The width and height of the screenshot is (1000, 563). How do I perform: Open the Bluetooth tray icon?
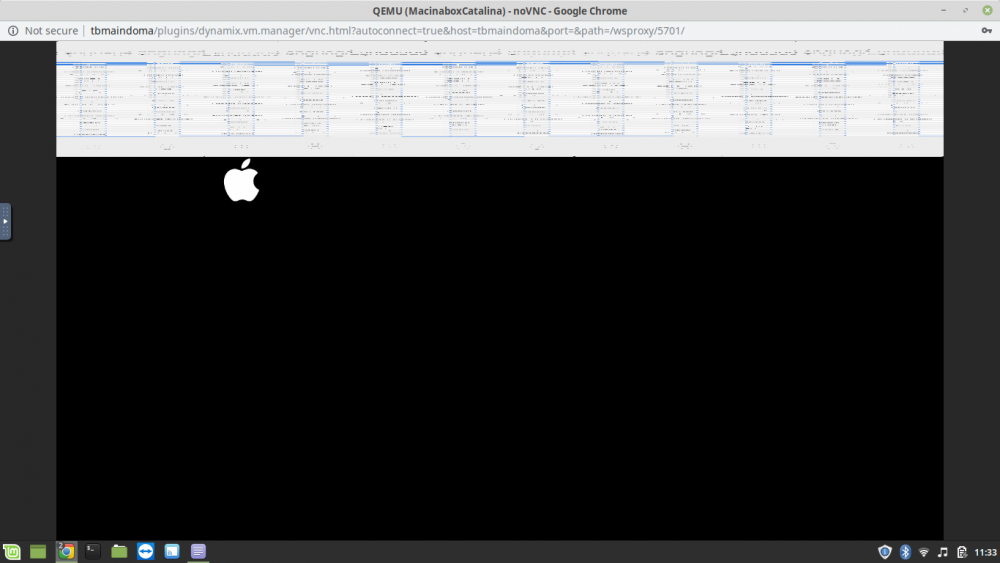[x=905, y=552]
